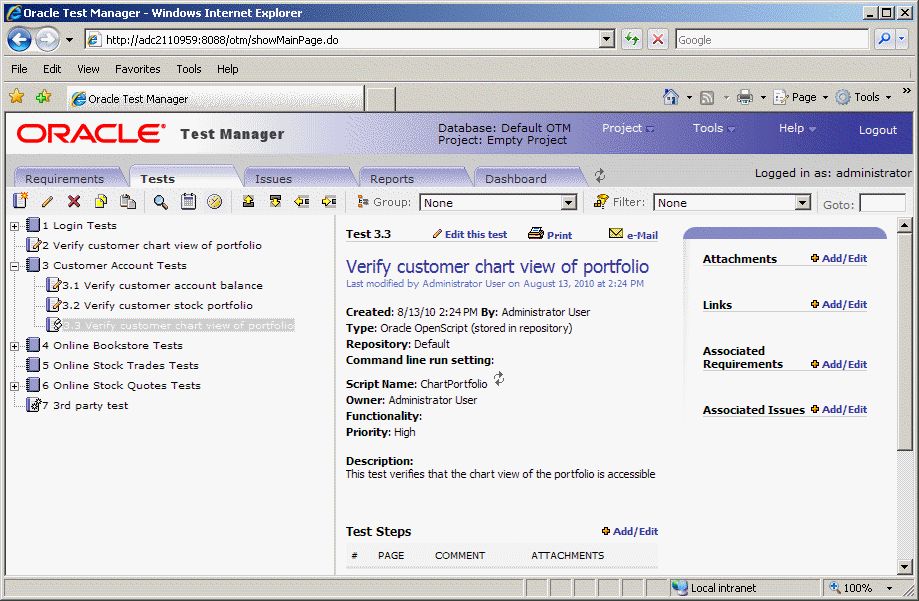The height and width of the screenshot is (601, 919).
Task: Click the Move Up arrow icon
Action: pos(249,202)
